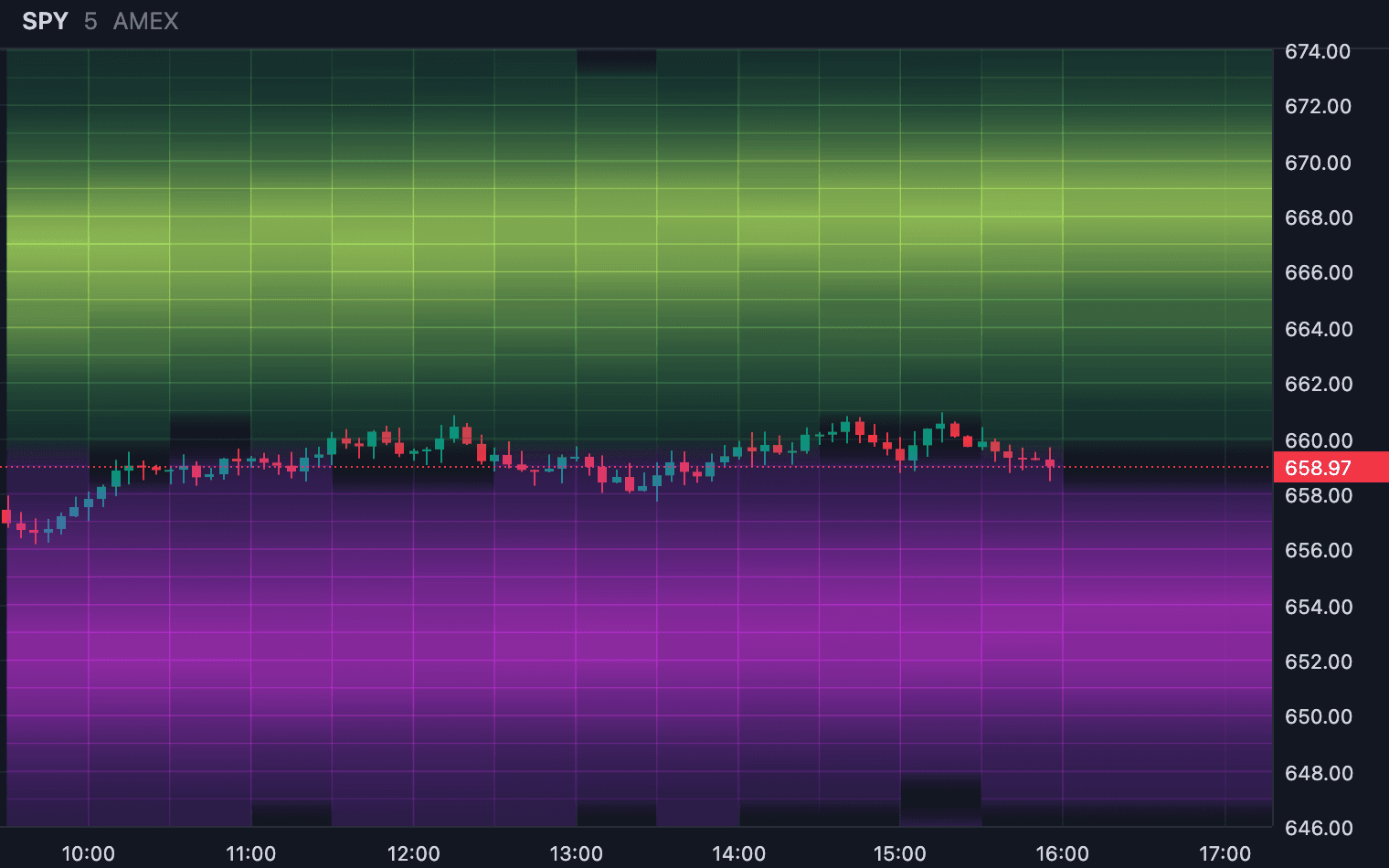Click the 662.00 price scale label
This screenshot has height=868, width=1389.
coord(1318,384)
